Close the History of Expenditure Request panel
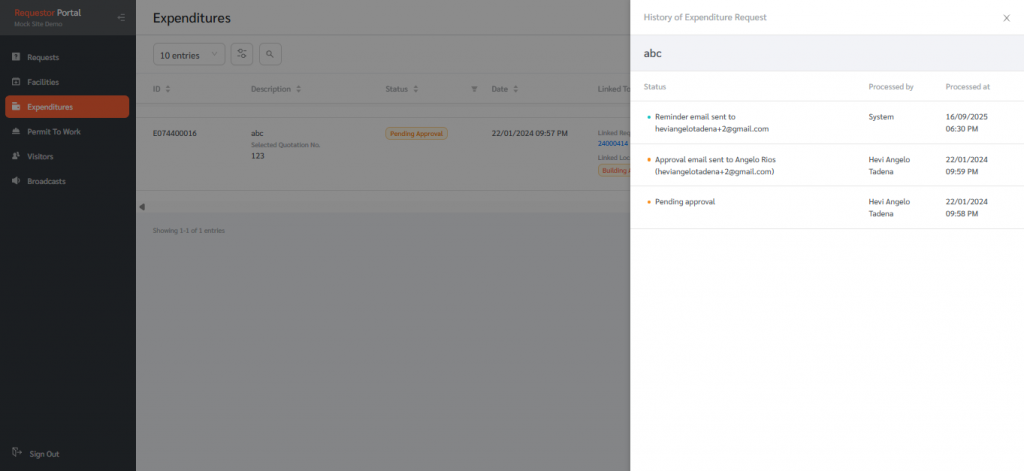Viewport: 1024px width, 471px height. (x=1006, y=18)
